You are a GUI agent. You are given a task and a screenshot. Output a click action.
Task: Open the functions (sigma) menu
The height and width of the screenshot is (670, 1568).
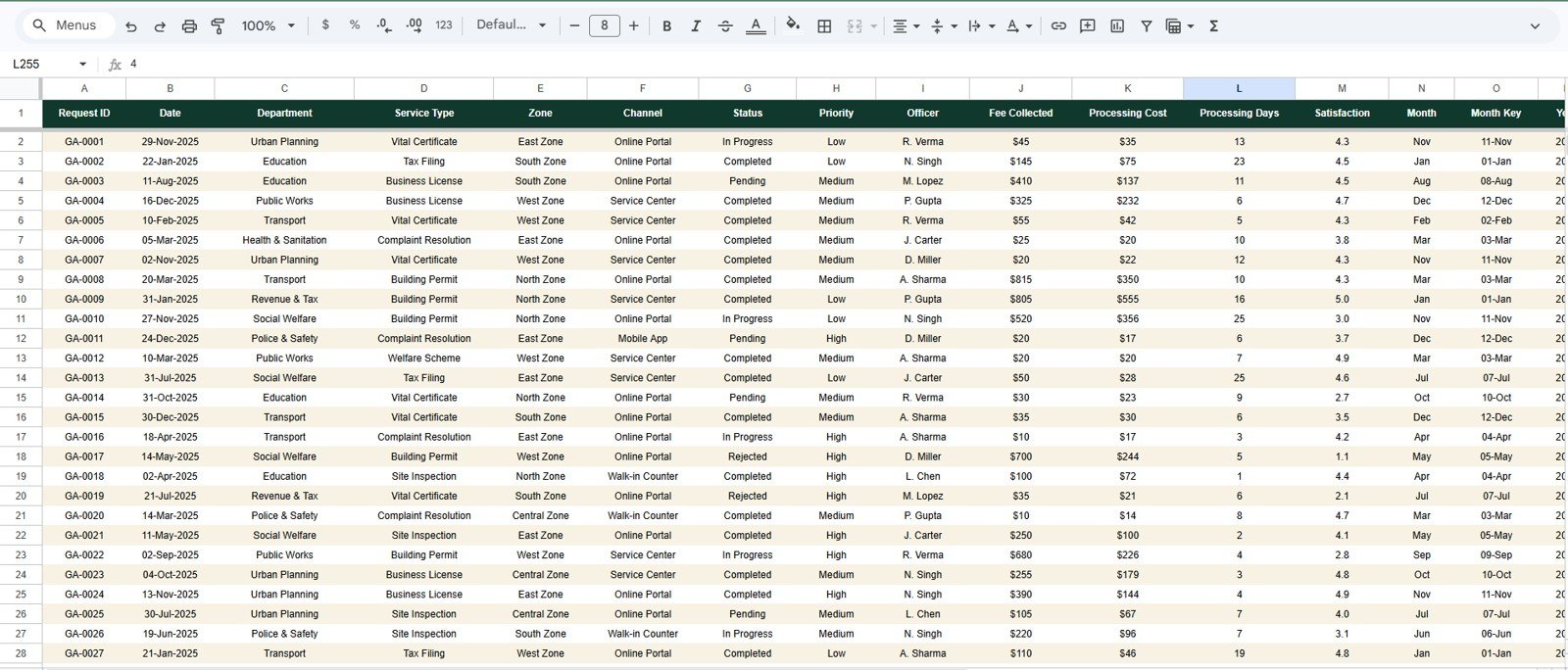pos(1213,26)
